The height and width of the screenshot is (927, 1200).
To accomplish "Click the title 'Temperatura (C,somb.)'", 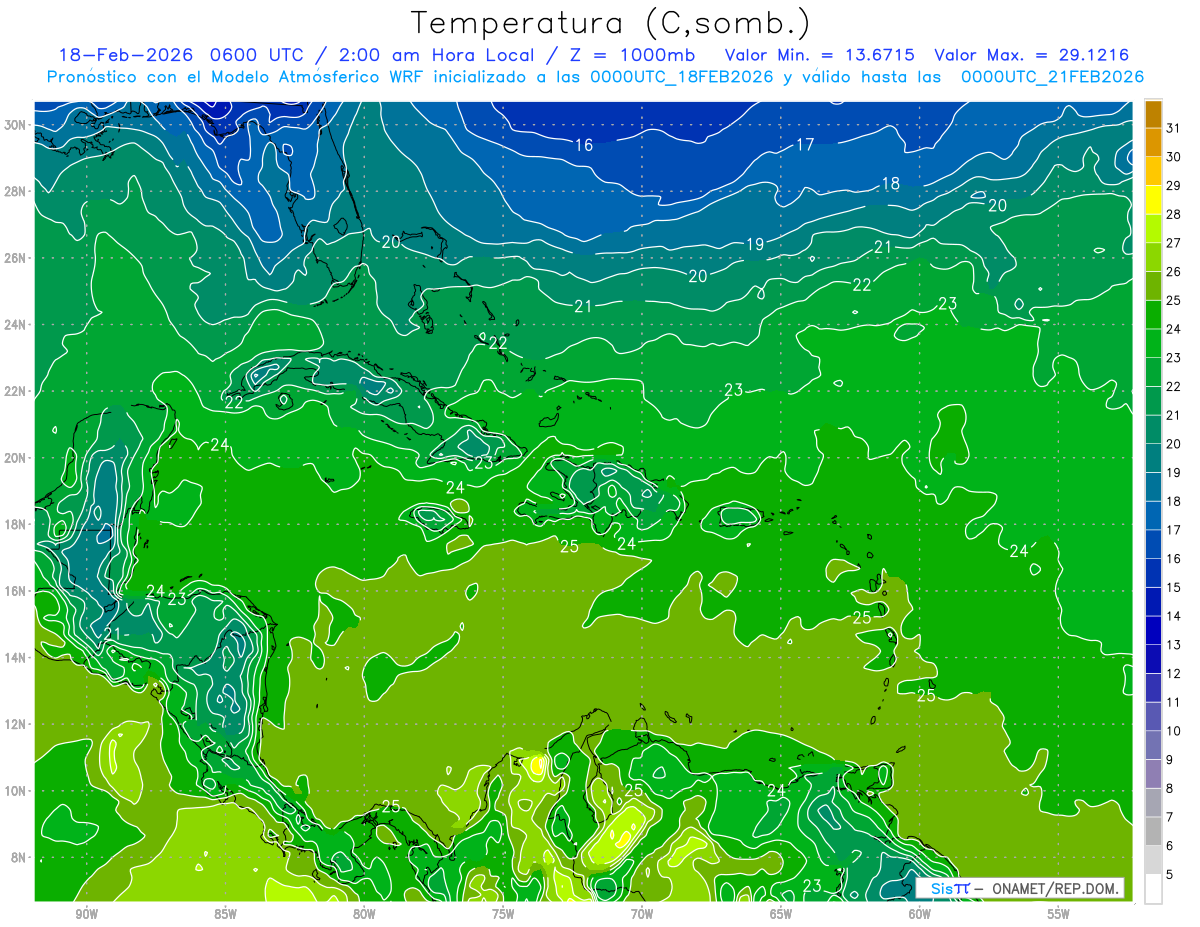I will 610,23.
